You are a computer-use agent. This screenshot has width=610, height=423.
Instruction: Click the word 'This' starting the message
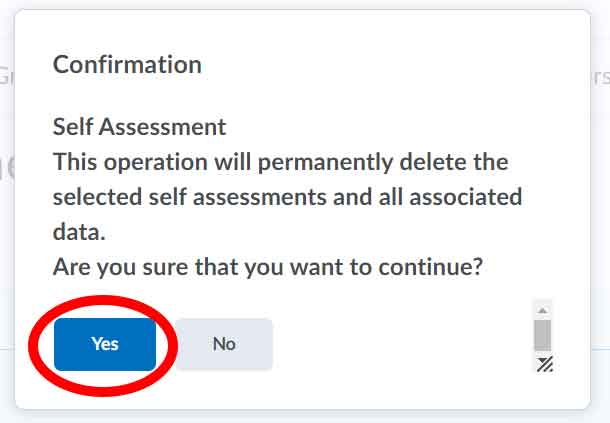coord(75,162)
